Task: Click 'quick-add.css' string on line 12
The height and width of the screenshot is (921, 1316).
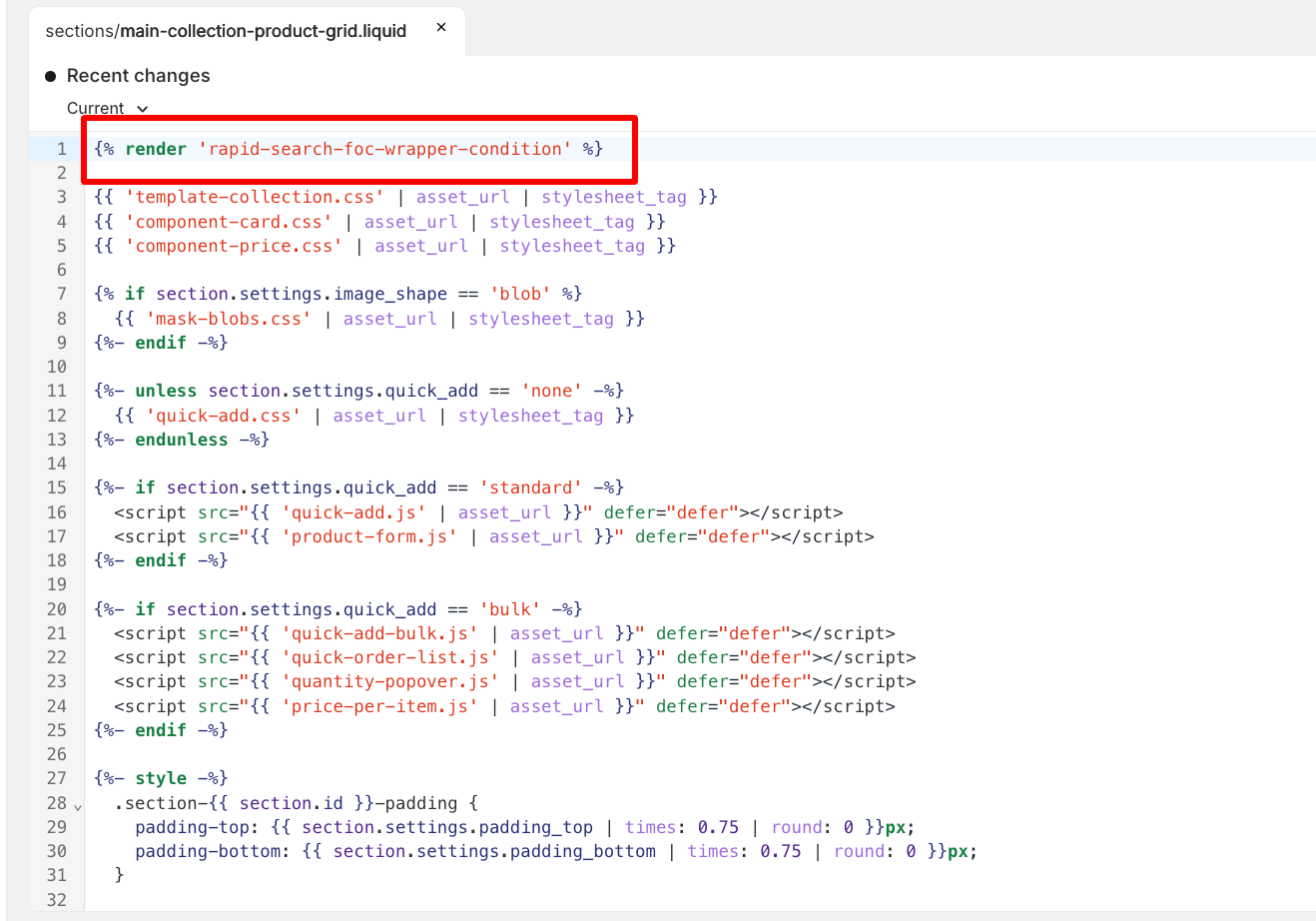Action: [x=224, y=416]
